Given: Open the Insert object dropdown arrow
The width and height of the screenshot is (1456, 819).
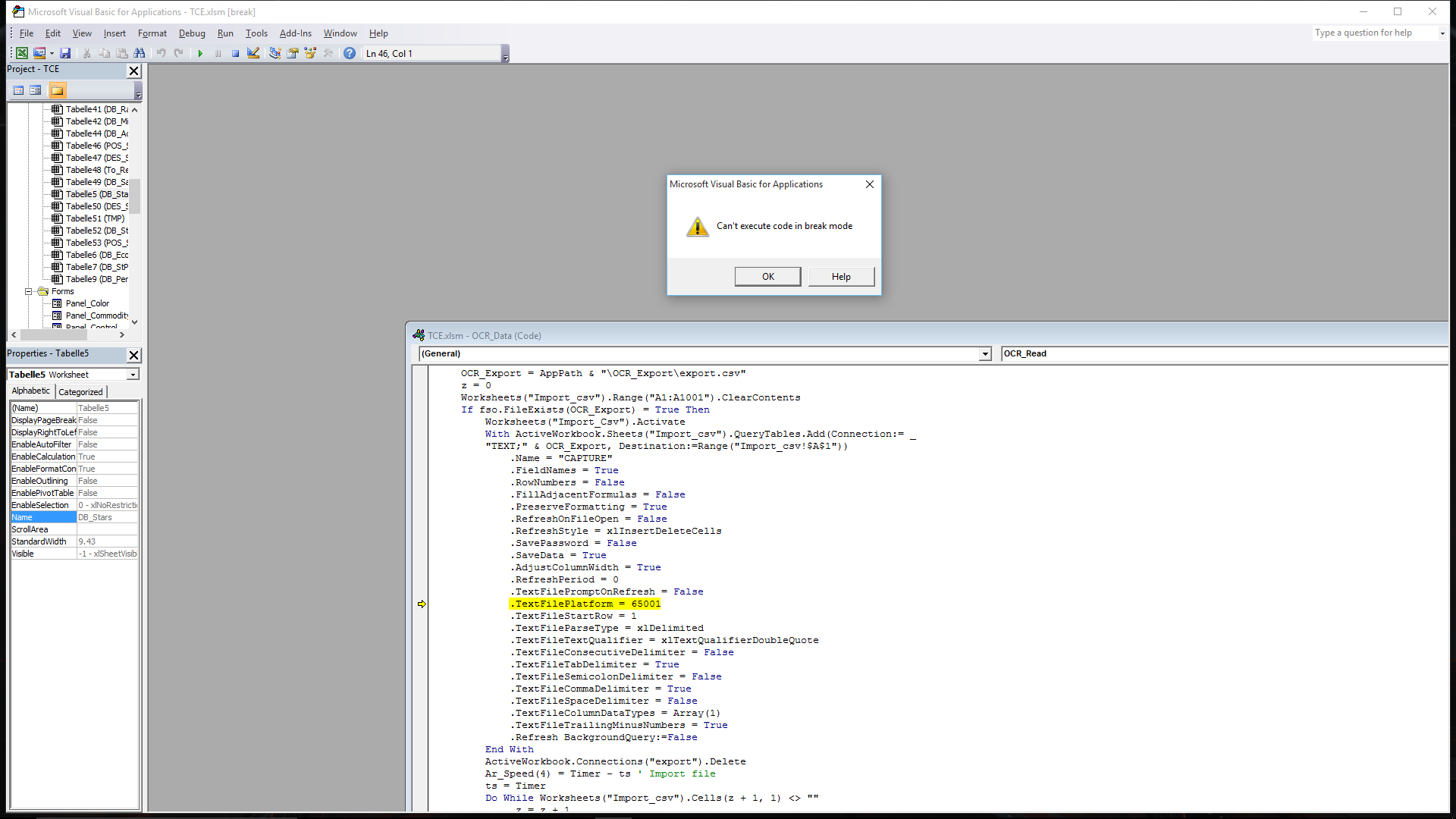Looking at the screenshot, I should click(52, 53).
